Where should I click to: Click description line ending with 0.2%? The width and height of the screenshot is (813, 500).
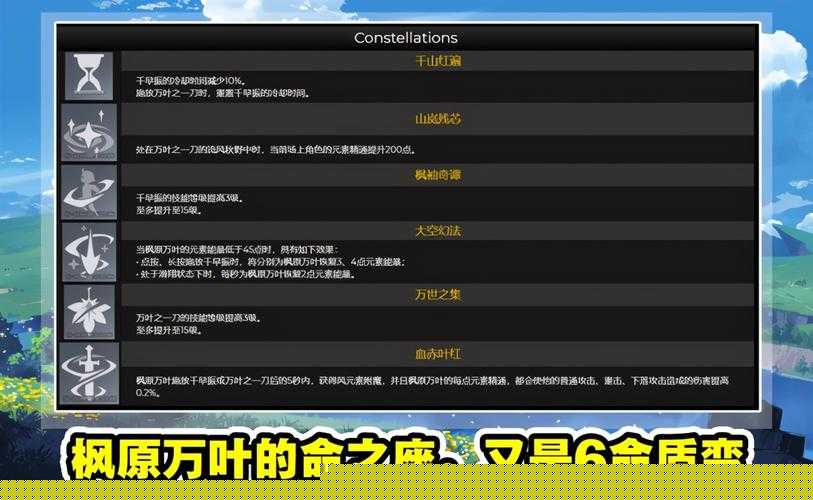432,386
